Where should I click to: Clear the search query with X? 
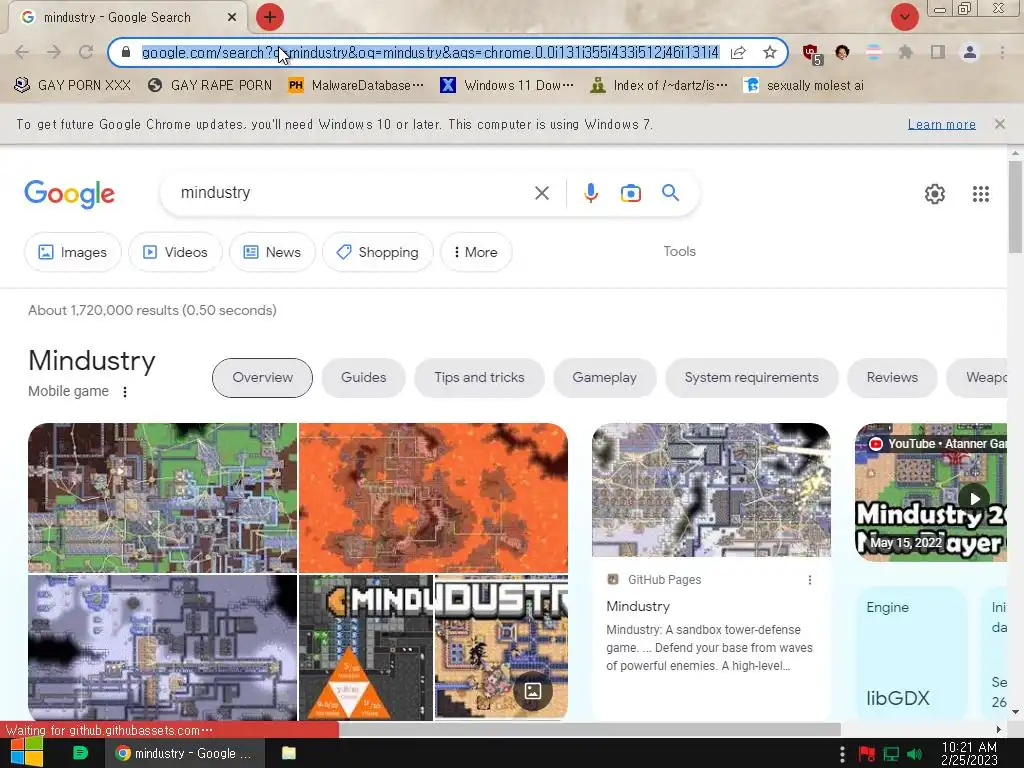[541, 193]
